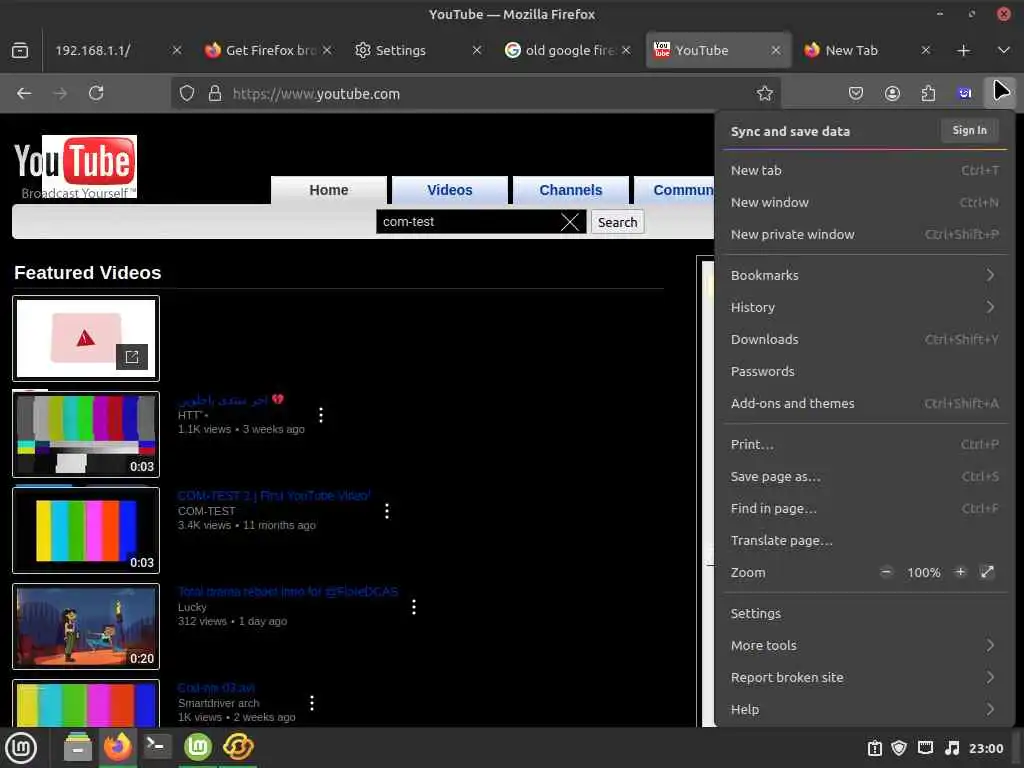Open the list all tabs dropdown arrow
Image resolution: width=1024 pixels, height=768 pixels.
[x=1004, y=50]
